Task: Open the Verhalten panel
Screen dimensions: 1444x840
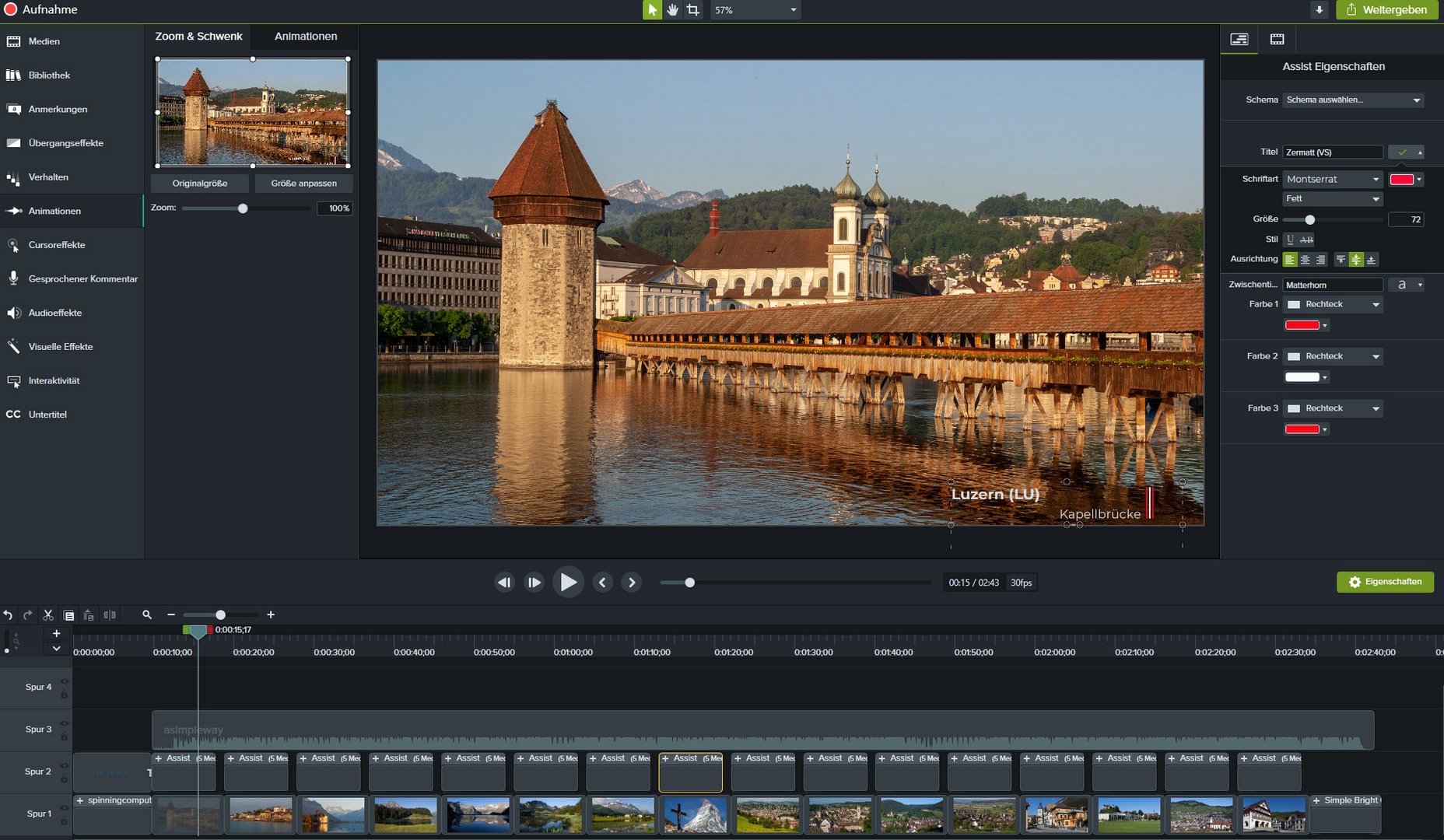Action: (x=72, y=177)
